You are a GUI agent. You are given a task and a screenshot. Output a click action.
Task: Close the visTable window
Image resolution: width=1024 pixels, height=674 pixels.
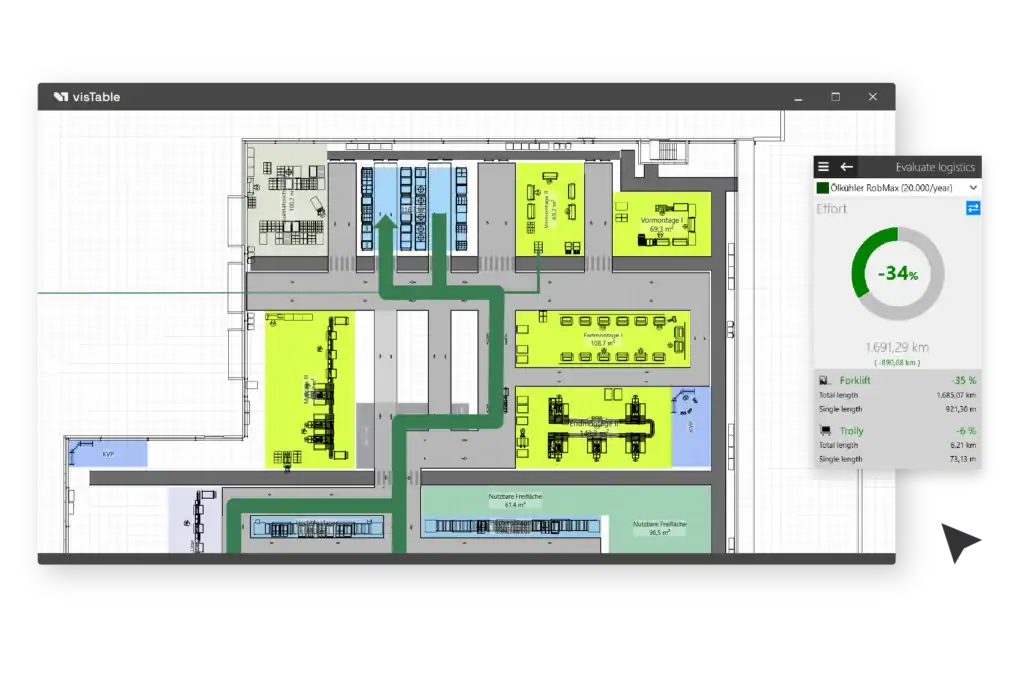click(872, 97)
